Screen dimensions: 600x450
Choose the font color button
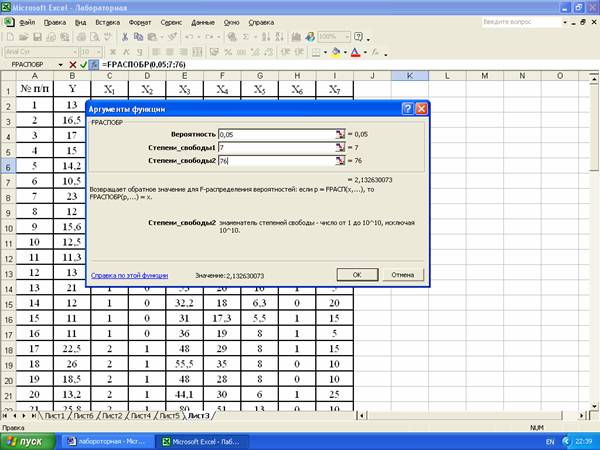tap(355, 51)
